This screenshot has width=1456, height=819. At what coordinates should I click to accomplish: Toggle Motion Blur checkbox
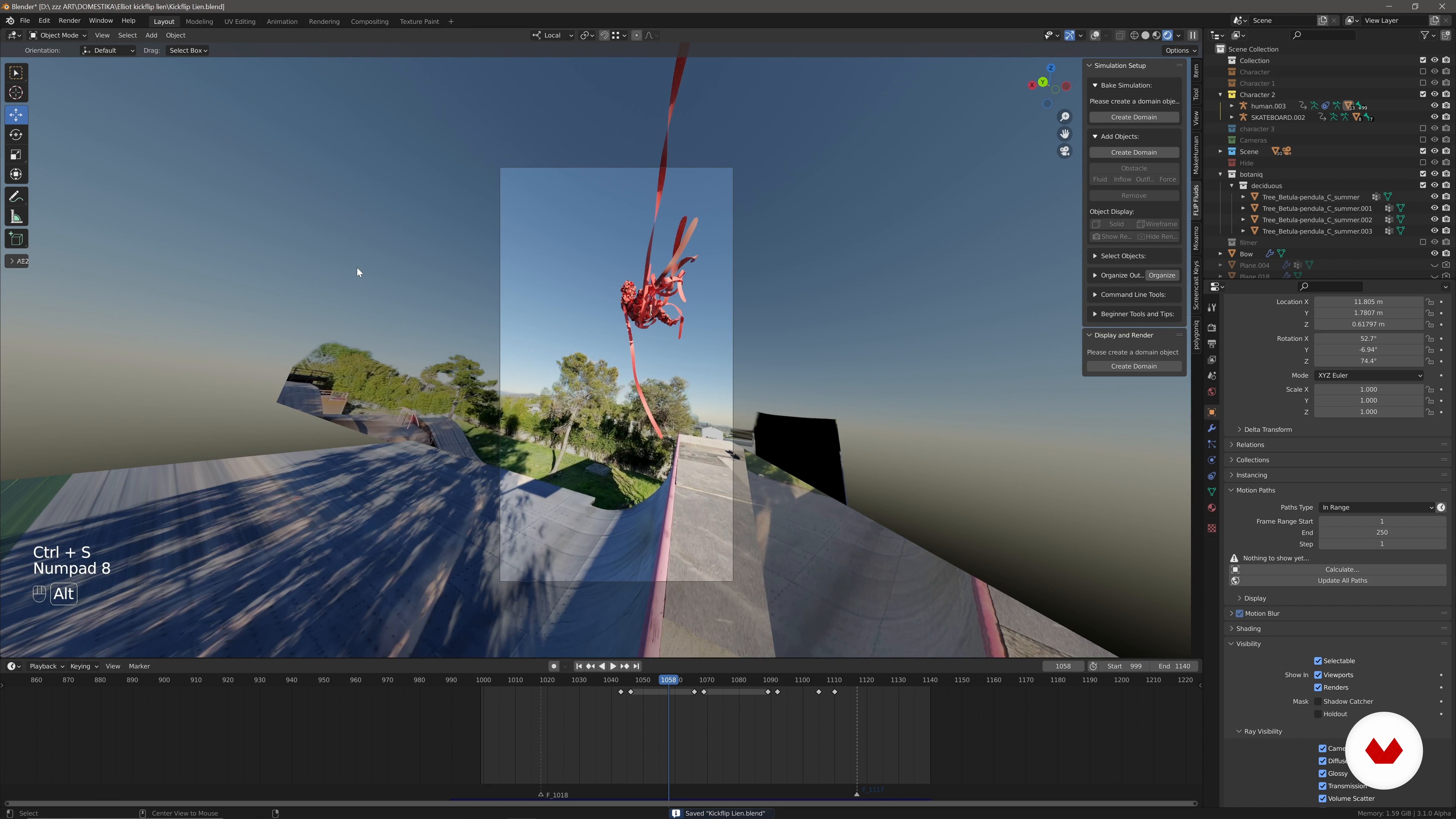click(1239, 613)
